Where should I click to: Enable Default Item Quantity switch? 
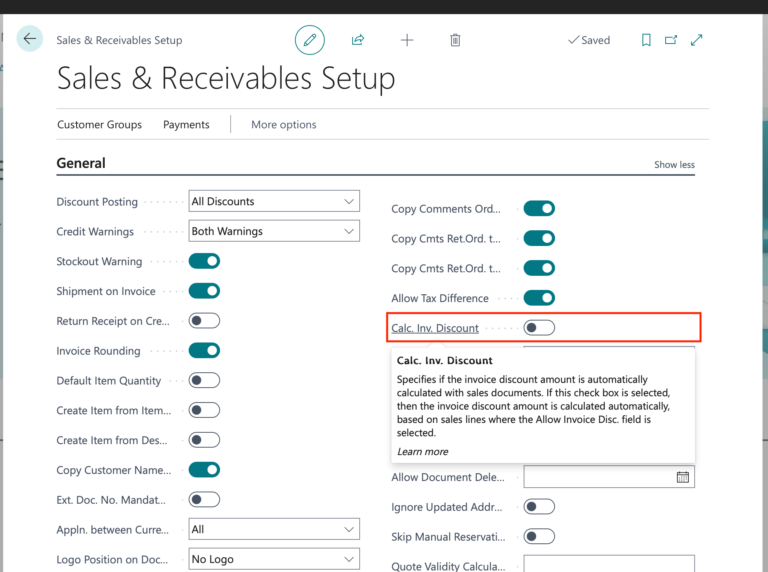click(204, 381)
